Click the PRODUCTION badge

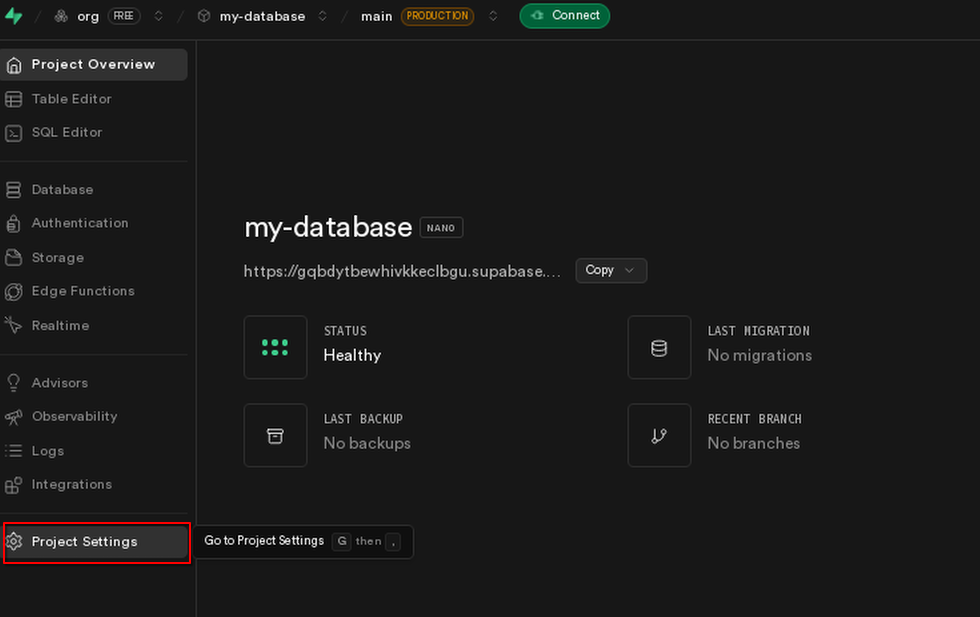437,16
